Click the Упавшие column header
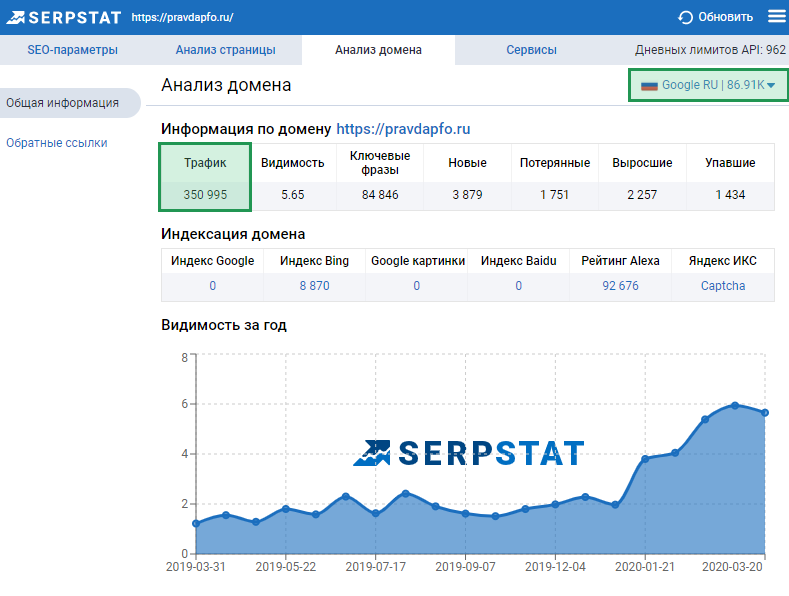The image size is (789, 596). pos(730,163)
